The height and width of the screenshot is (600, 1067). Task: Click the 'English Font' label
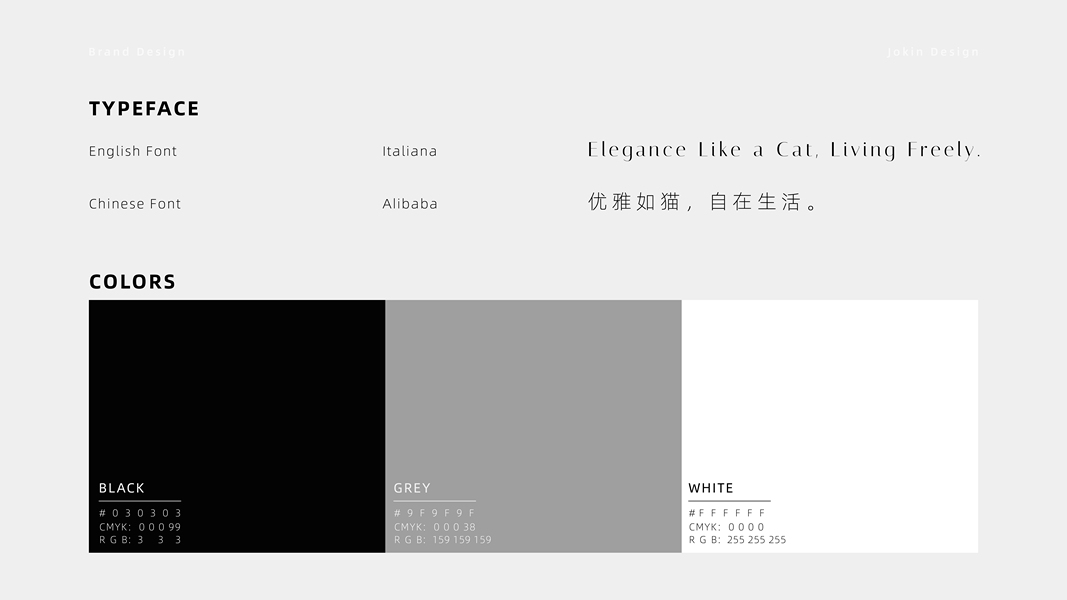click(133, 151)
